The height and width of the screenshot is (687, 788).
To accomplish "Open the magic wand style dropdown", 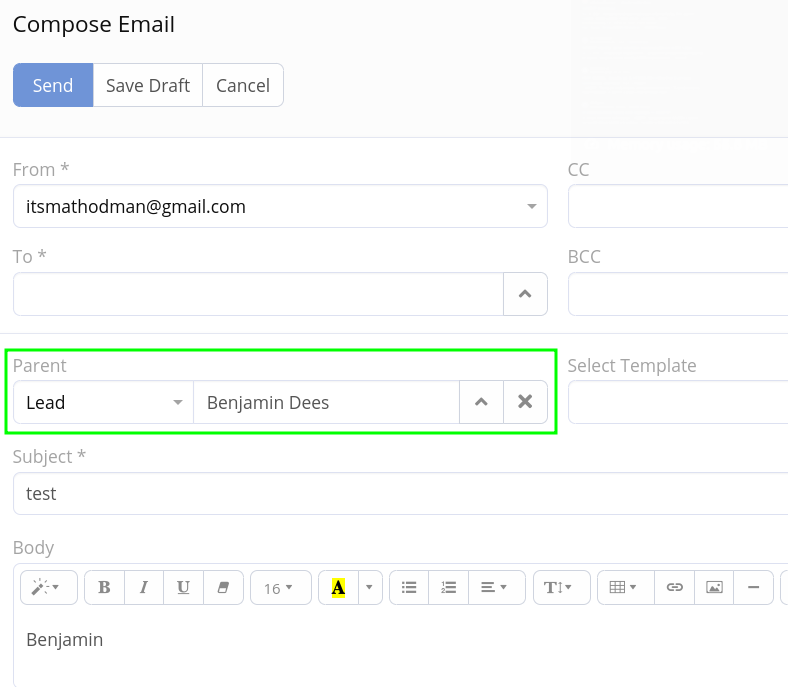I will 46,588.
